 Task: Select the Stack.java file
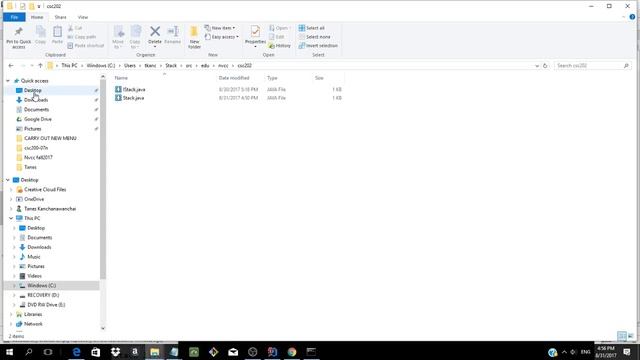[133, 98]
